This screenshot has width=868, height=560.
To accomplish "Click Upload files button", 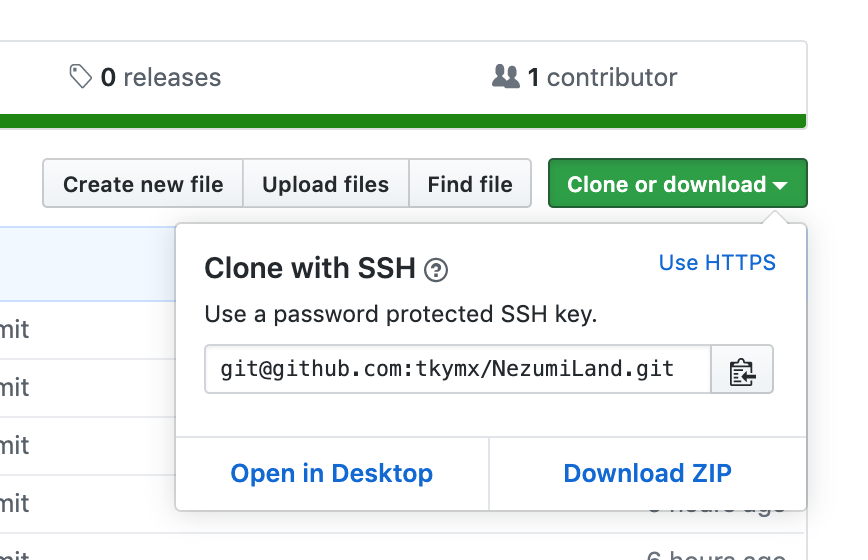I will click(326, 184).
